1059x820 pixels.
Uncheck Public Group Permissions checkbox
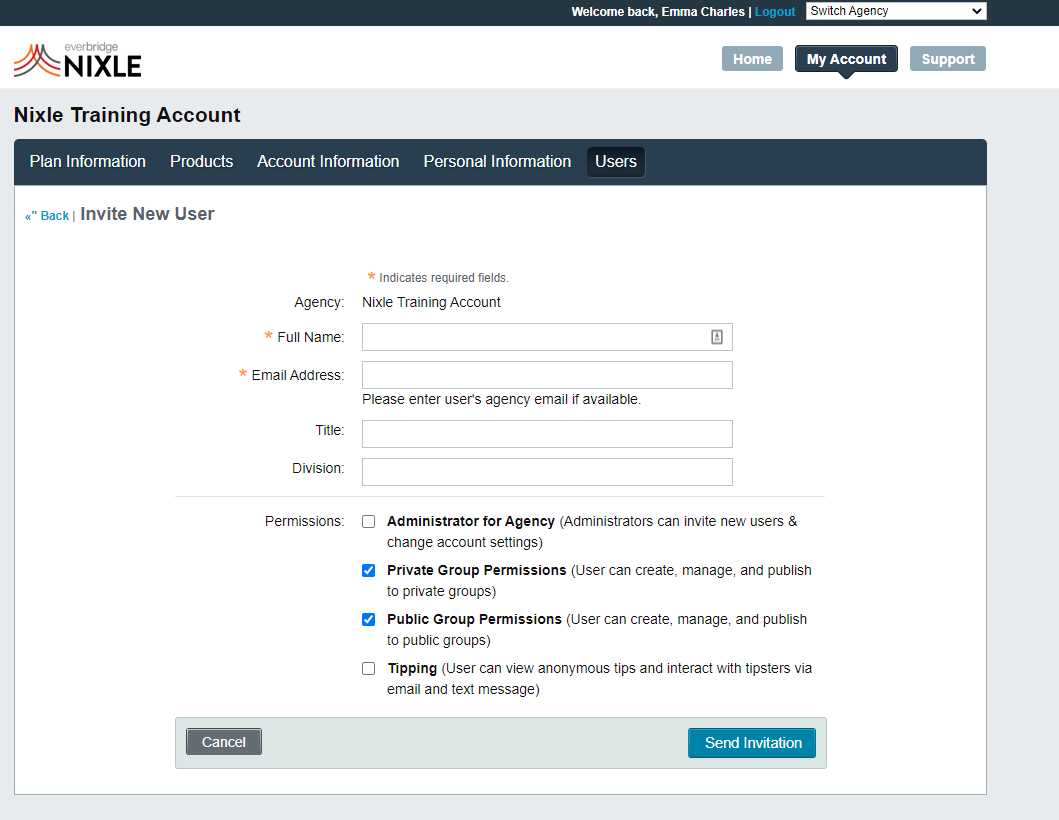(368, 619)
